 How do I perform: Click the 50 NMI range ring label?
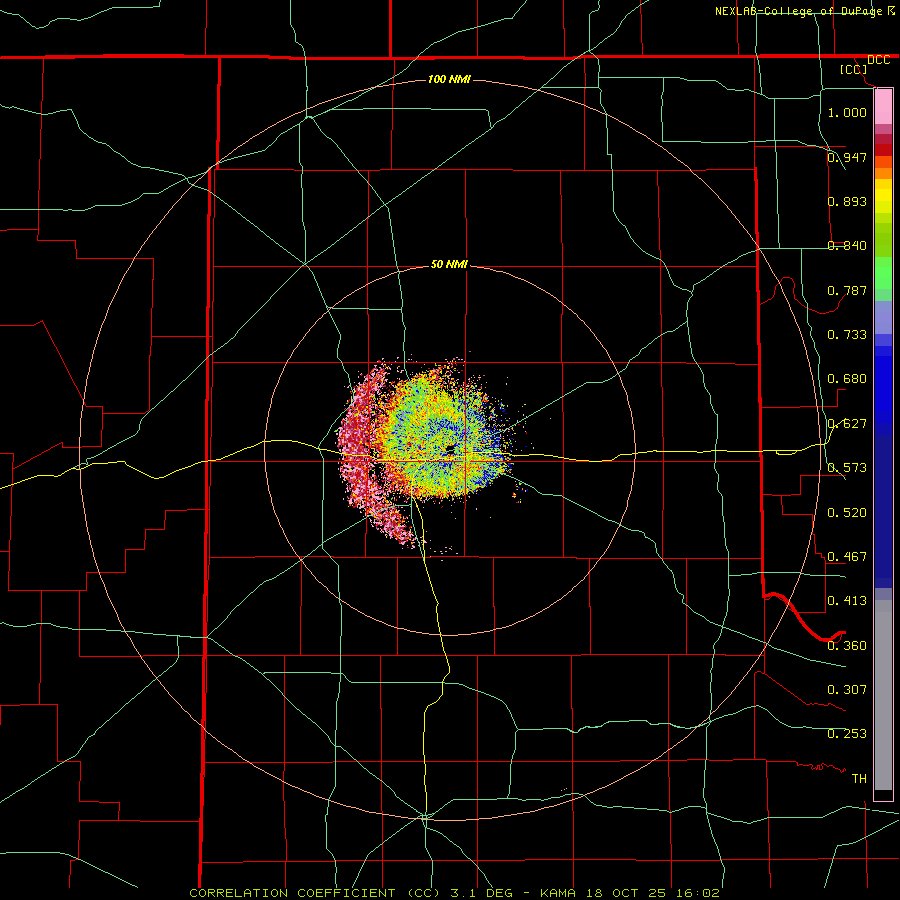click(449, 265)
